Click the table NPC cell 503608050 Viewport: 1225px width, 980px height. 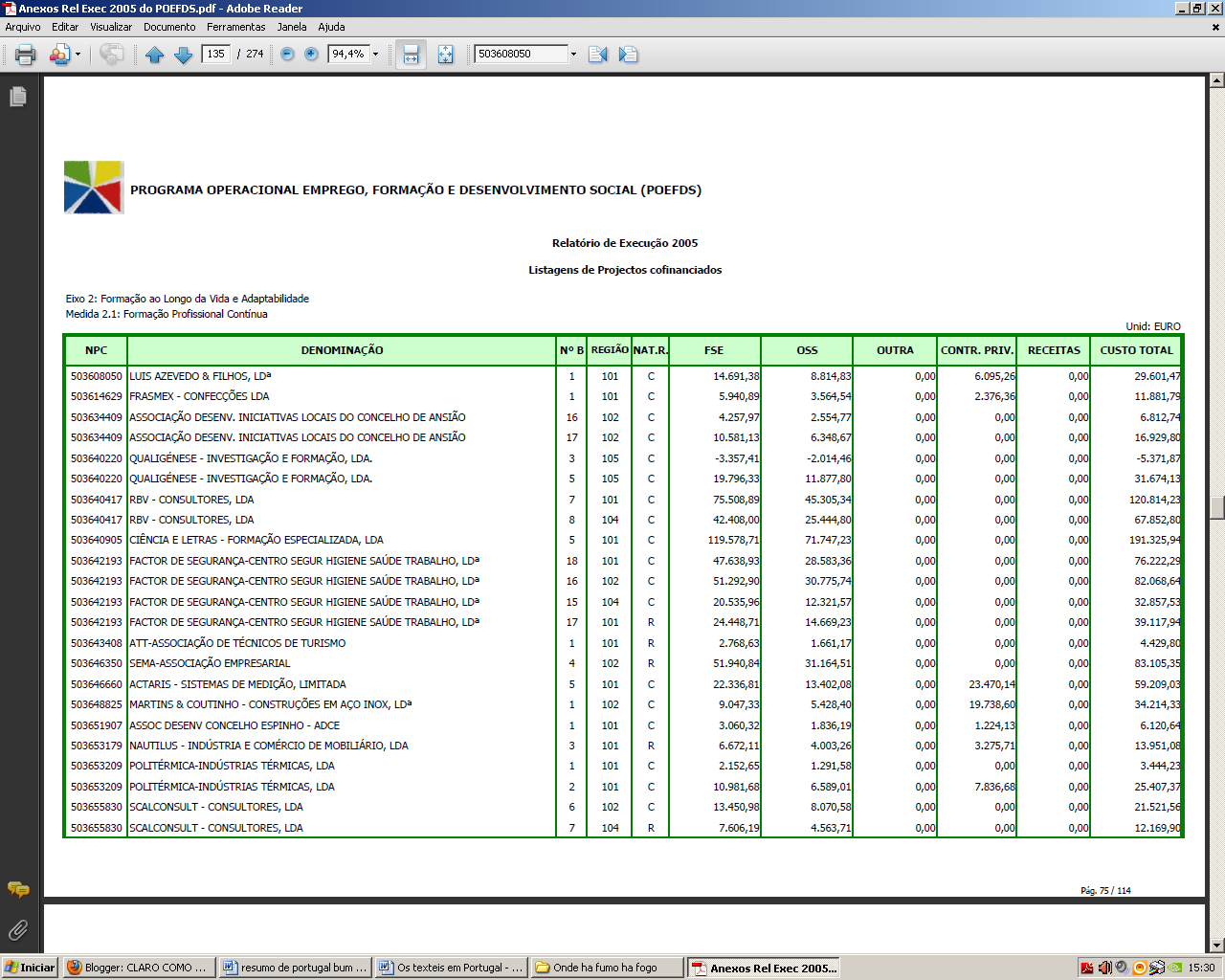(97, 376)
